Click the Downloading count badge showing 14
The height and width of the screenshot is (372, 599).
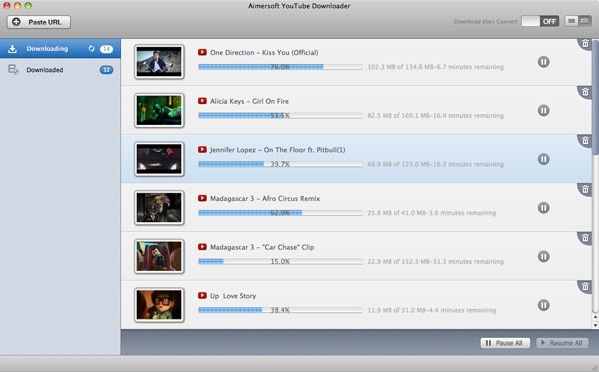(106, 49)
